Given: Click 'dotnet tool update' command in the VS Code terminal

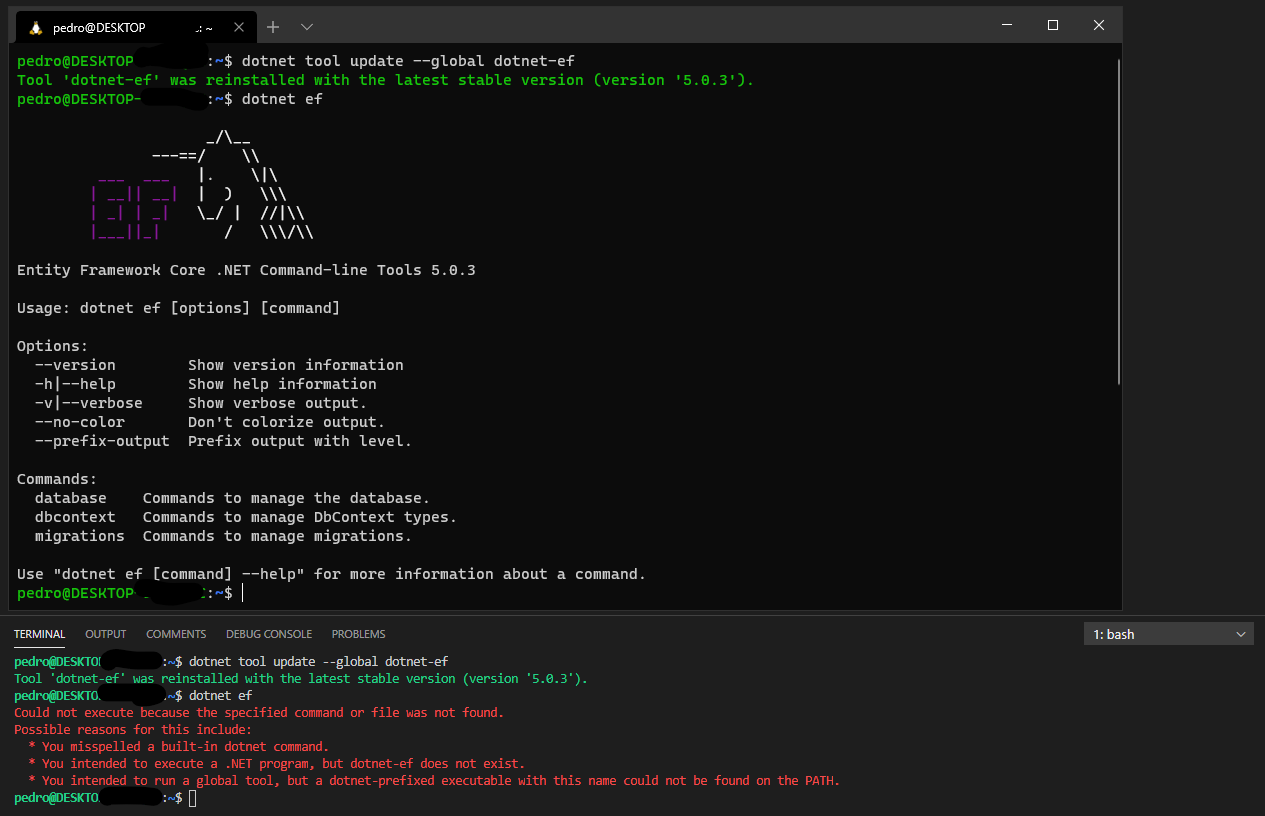Looking at the screenshot, I should point(319,662).
